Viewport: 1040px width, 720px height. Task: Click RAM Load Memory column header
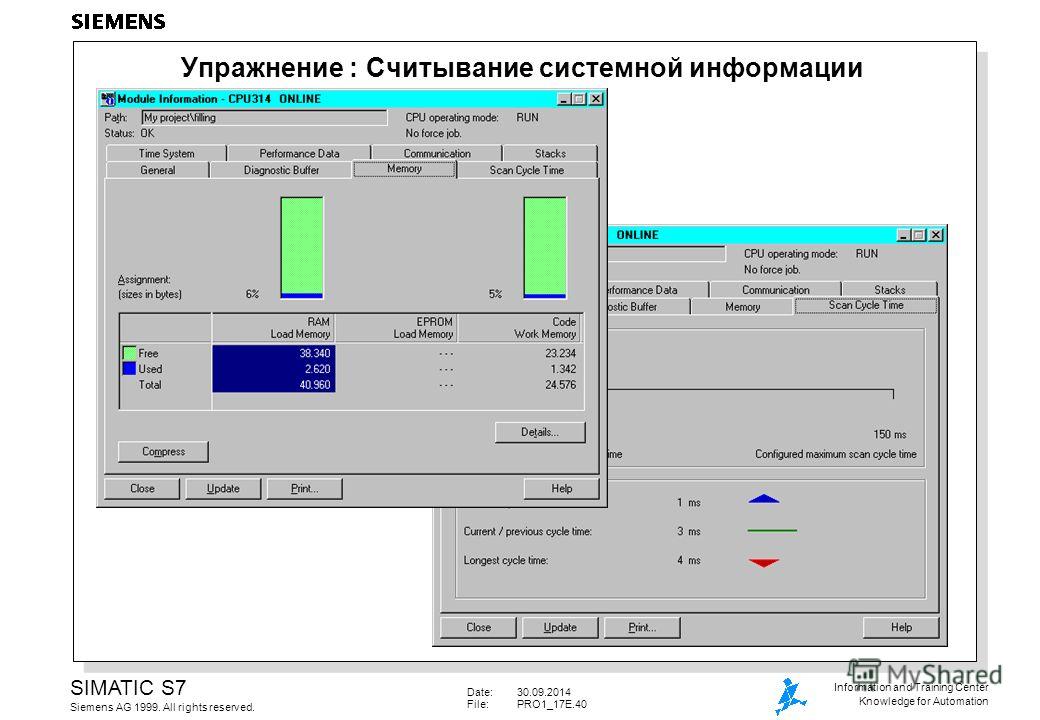[273, 328]
